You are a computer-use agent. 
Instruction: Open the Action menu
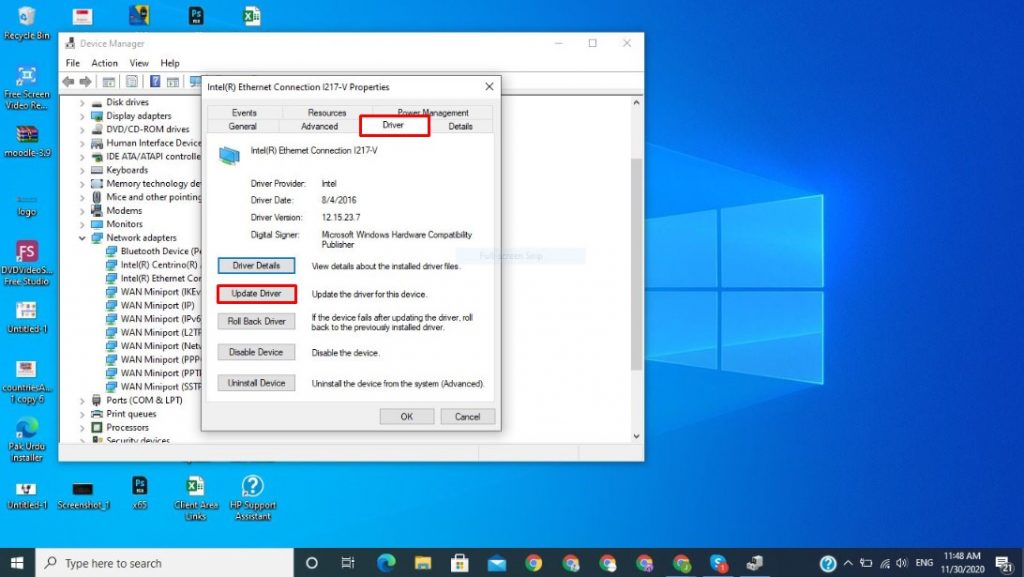tap(104, 63)
